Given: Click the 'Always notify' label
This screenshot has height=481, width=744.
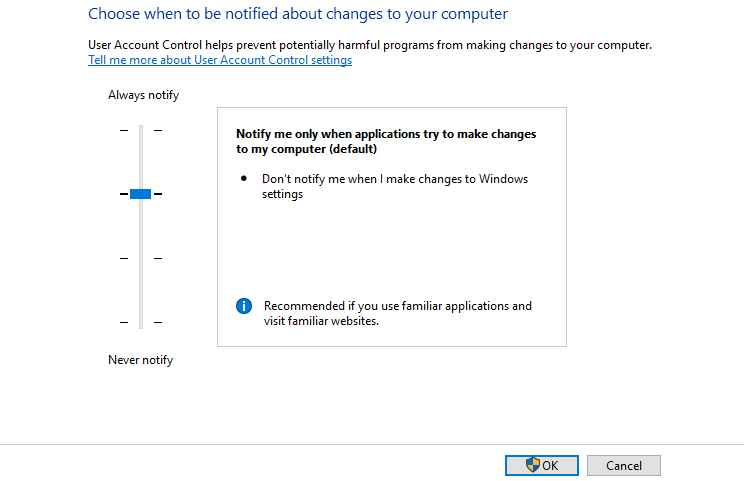Looking at the screenshot, I should pos(143,95).
